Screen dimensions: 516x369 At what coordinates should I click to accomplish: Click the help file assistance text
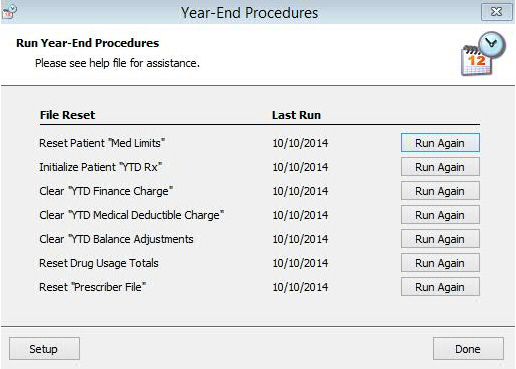pyautogui.click(x=117, y=63)
